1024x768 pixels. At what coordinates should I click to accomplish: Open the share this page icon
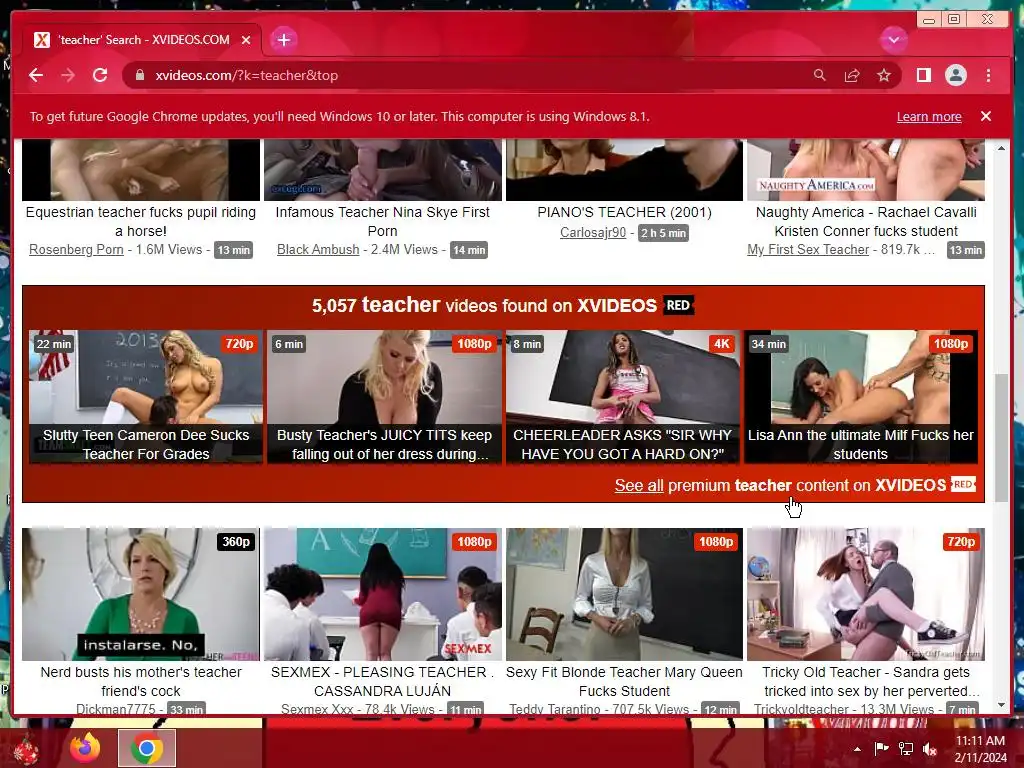click(852, 75)
